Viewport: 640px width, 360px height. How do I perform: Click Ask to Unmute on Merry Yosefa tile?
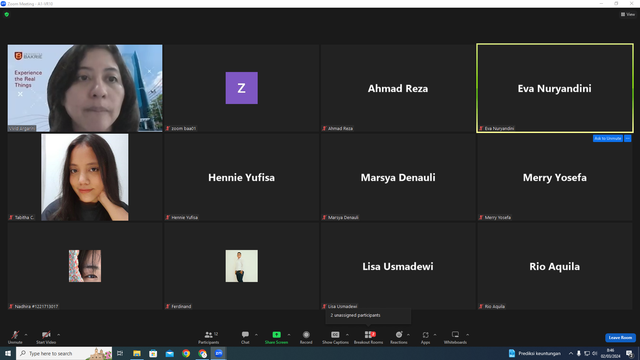pos(607,138)
